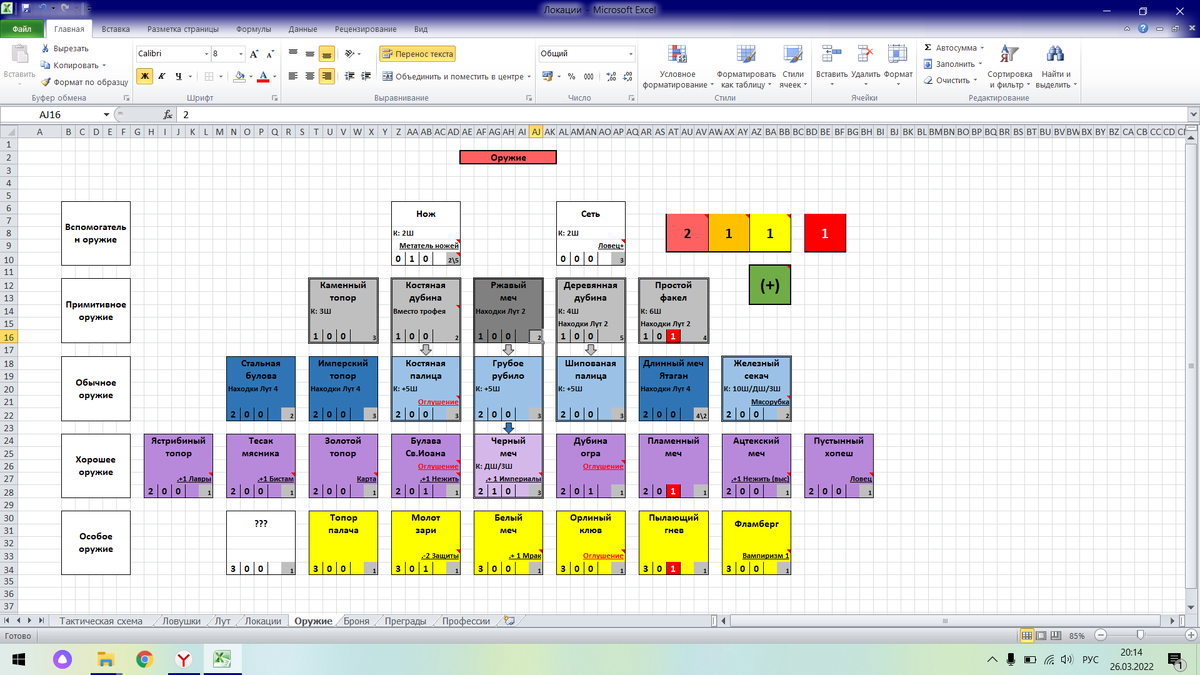Open Format as Table (Форматировать как таблицу)
Screen dimensions: 1200x675
(746, 67)
